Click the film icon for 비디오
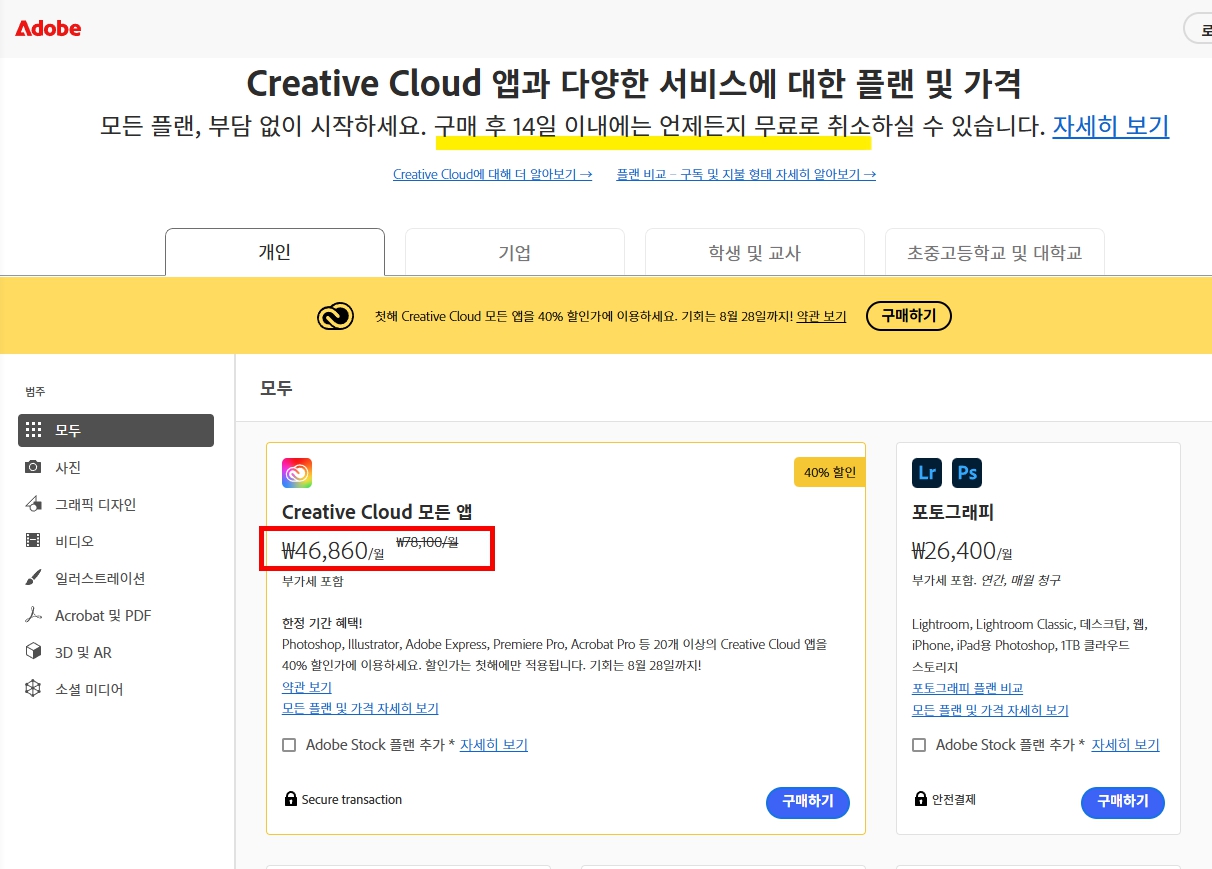 (x=34, y=541)
